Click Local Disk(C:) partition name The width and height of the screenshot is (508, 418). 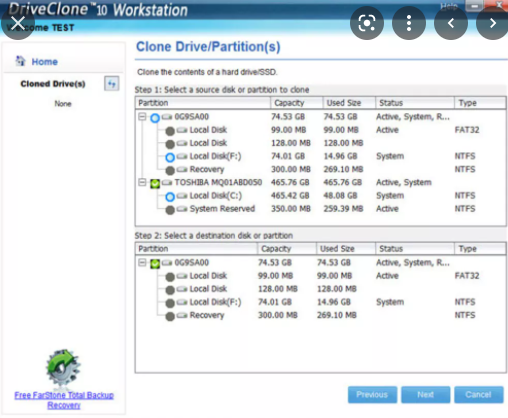coord(216,196)
